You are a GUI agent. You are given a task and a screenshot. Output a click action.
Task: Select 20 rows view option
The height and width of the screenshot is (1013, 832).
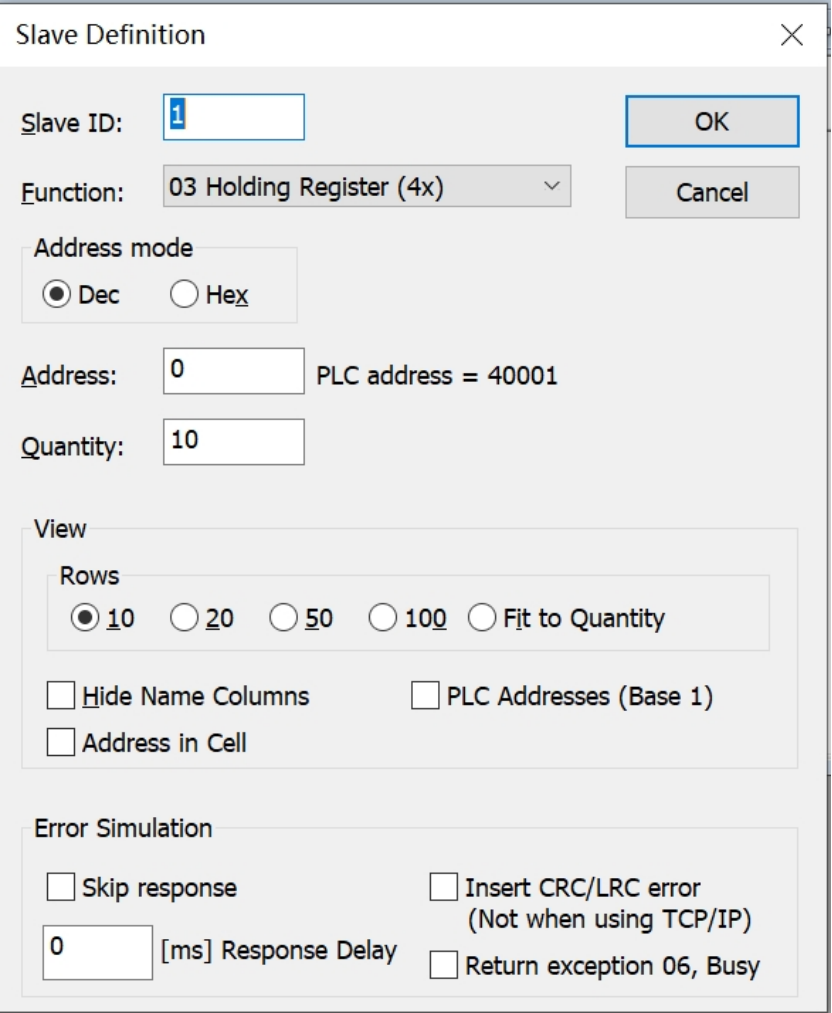pyautogui.click(x=184, y=619)
